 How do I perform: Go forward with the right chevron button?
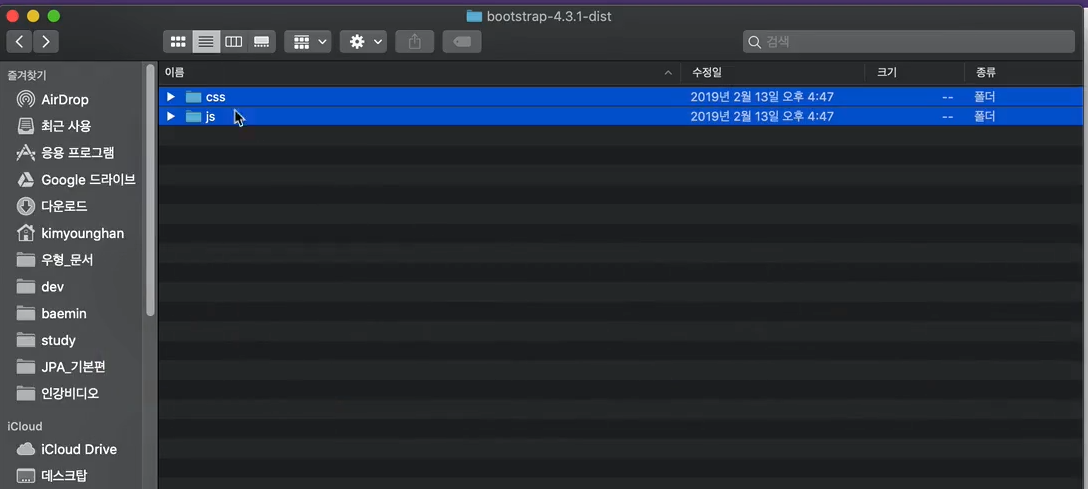(x=46, y=42)
